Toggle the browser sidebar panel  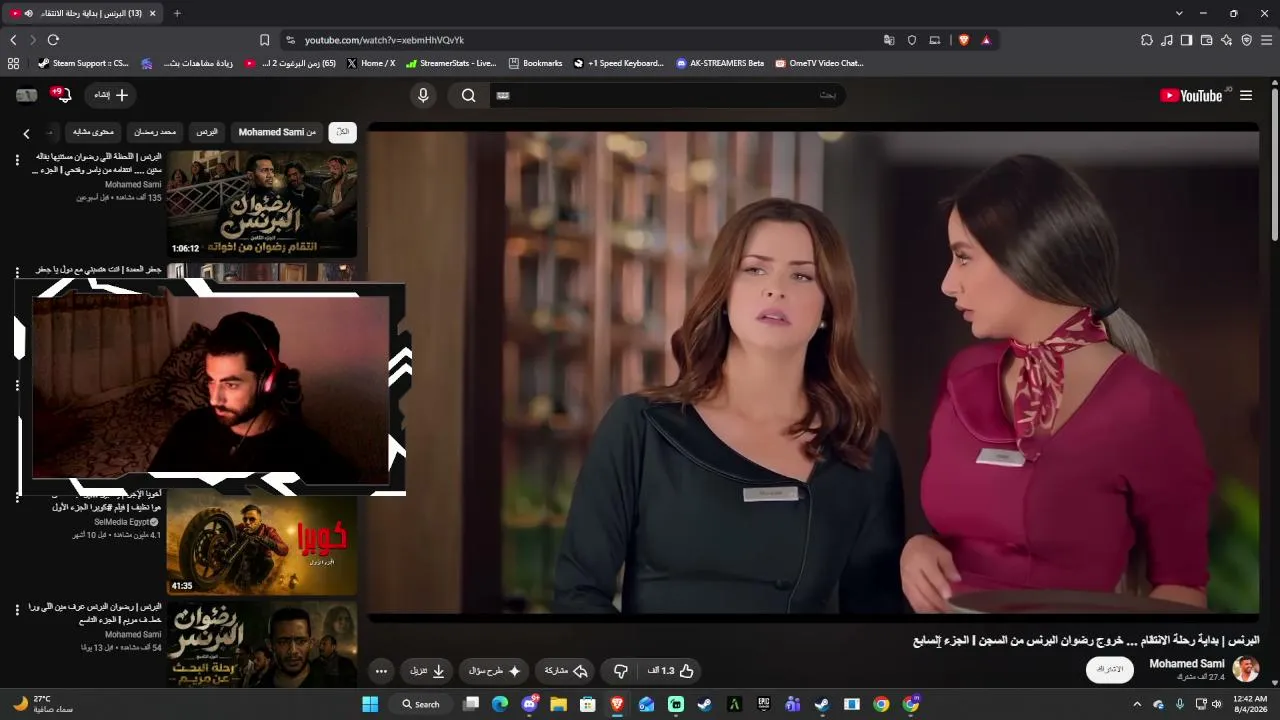coord(1186,40)
